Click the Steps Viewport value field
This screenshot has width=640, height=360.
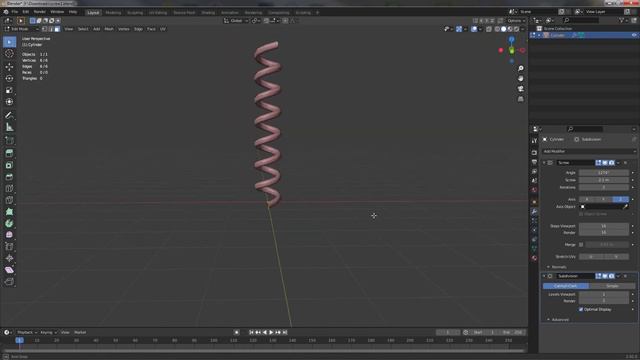point(604,226)
